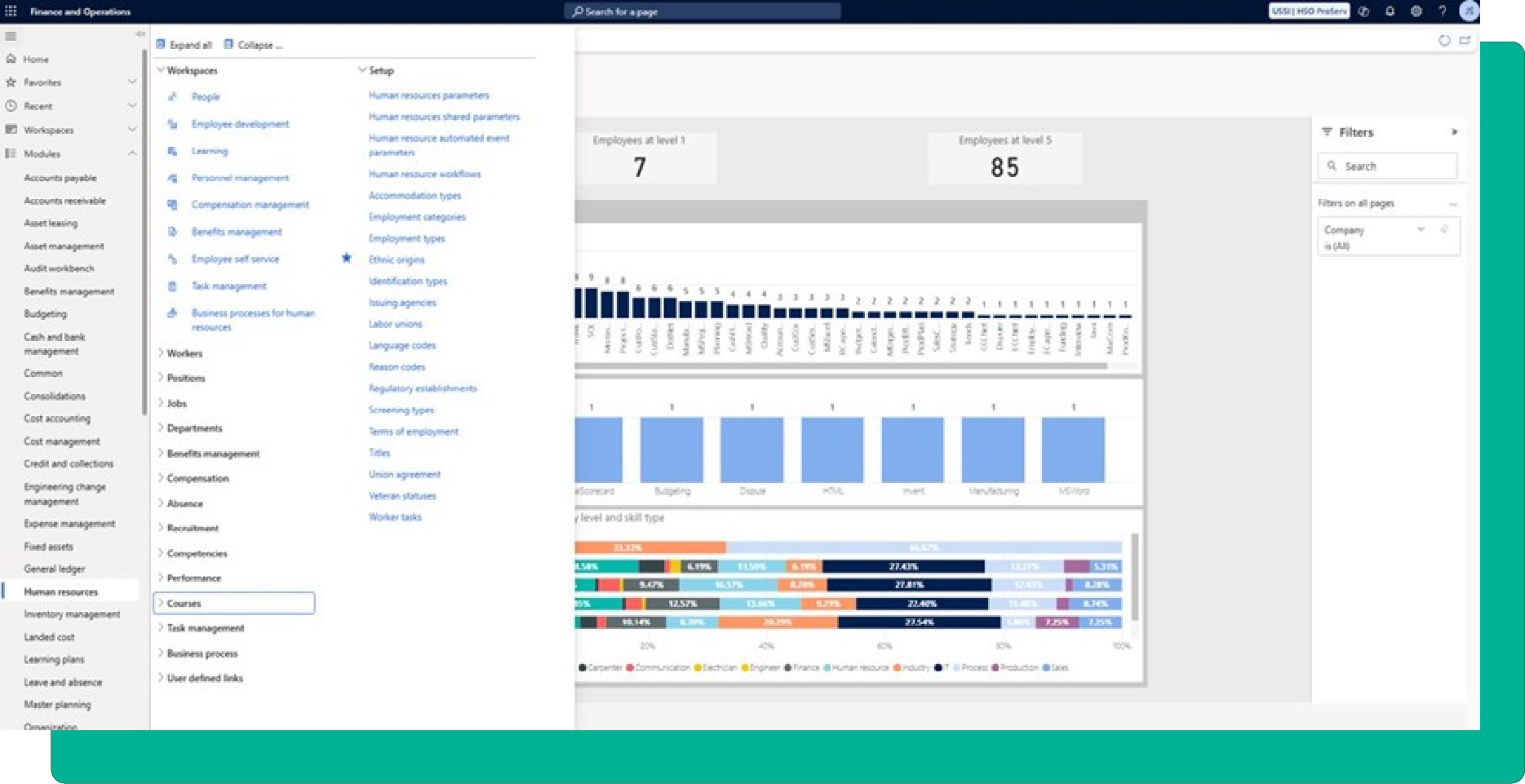This screenshot has height=784, width=1525.
Task: Expand the Courses section
Action: tap(161, 604)
